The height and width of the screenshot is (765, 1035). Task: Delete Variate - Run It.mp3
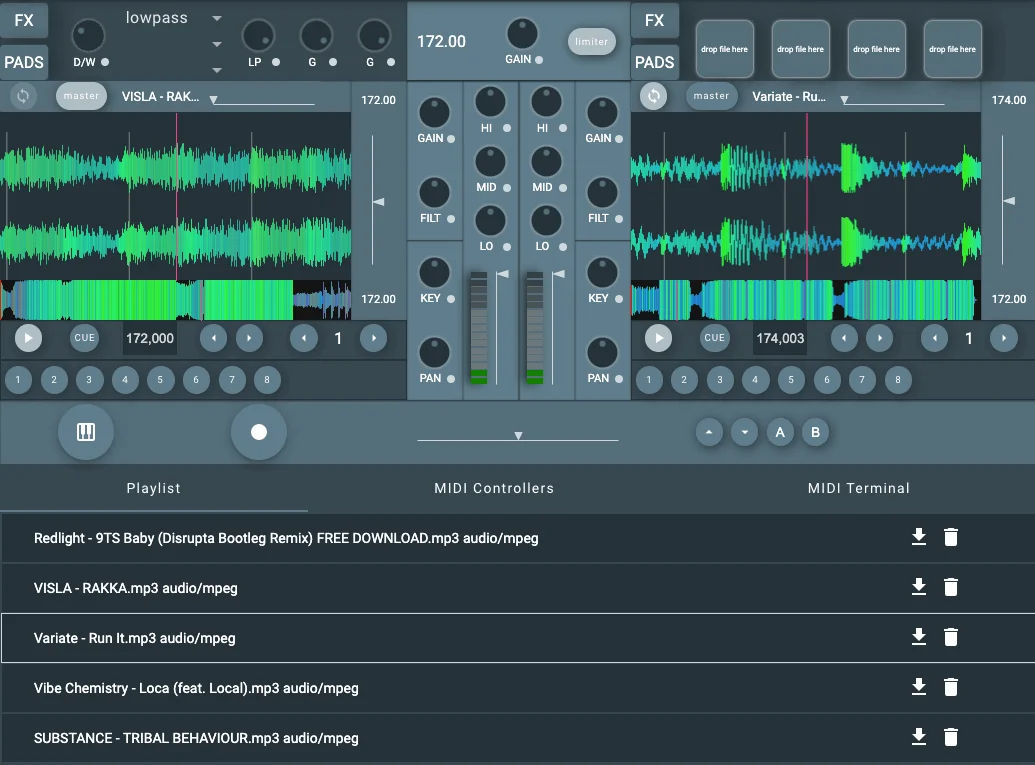(x=951, y=637)
